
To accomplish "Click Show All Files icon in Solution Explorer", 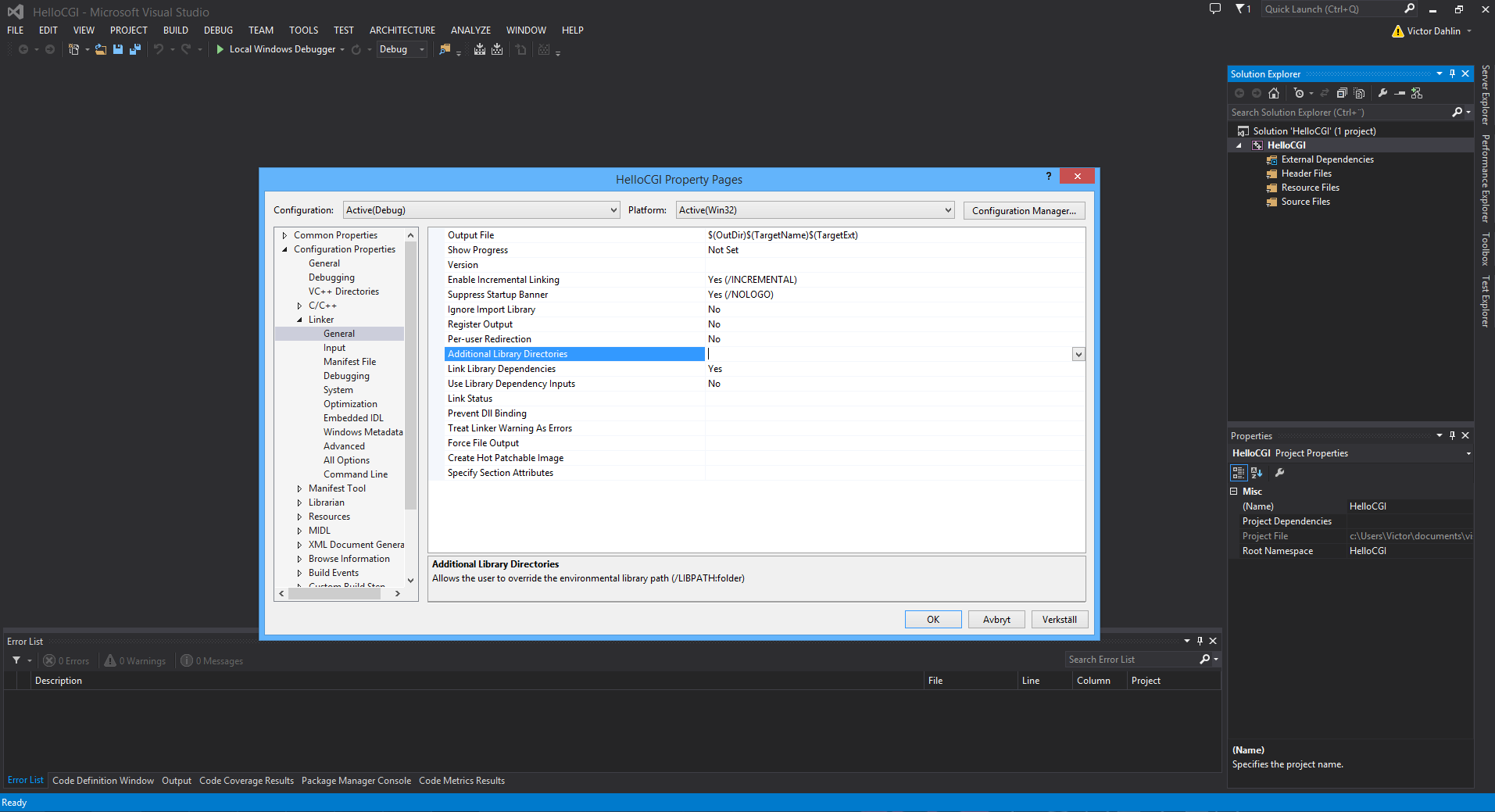I will [x=1359, y=93].
